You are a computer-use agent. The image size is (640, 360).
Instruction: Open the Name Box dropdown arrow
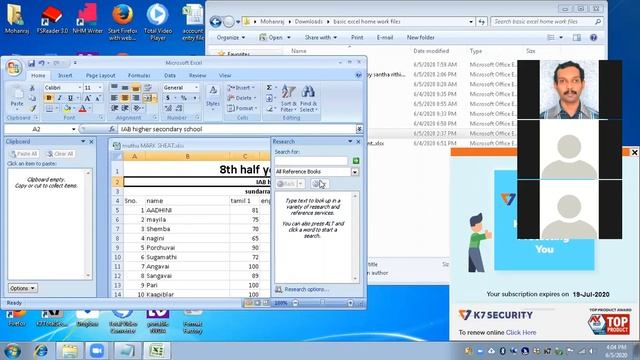[x=73, y=129]
